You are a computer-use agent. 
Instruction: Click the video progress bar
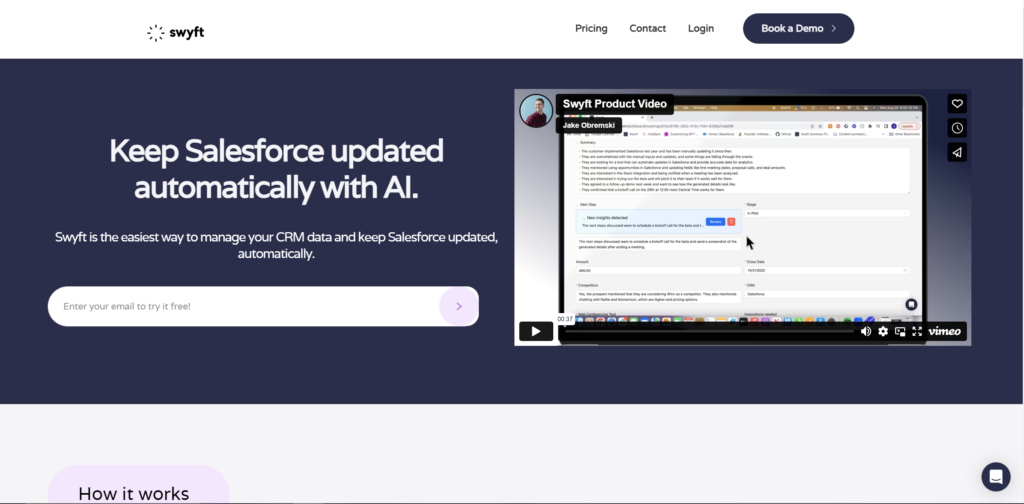pyautogui.click(x=700, y=331)
